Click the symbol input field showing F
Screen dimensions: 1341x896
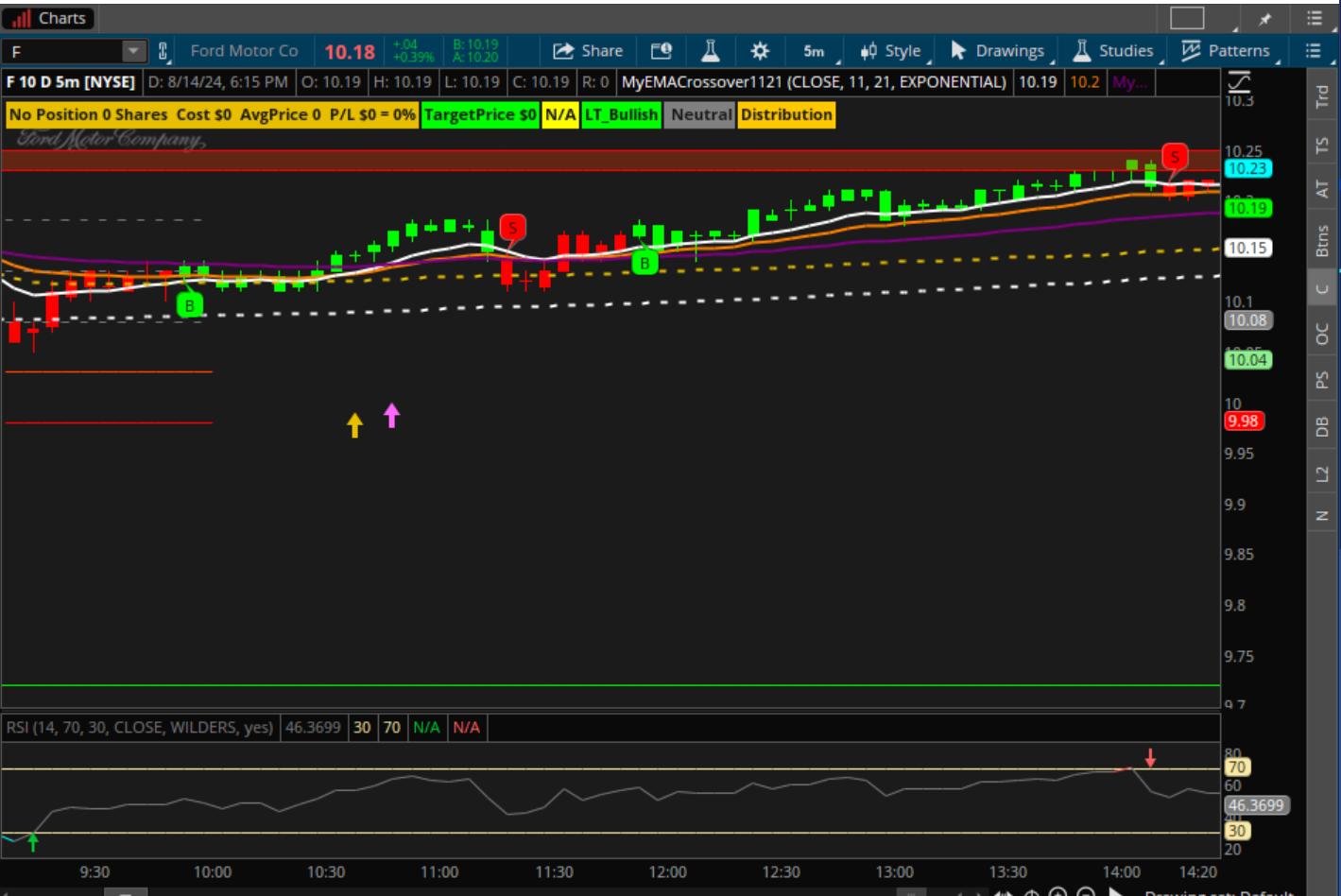tap(62, 51)
